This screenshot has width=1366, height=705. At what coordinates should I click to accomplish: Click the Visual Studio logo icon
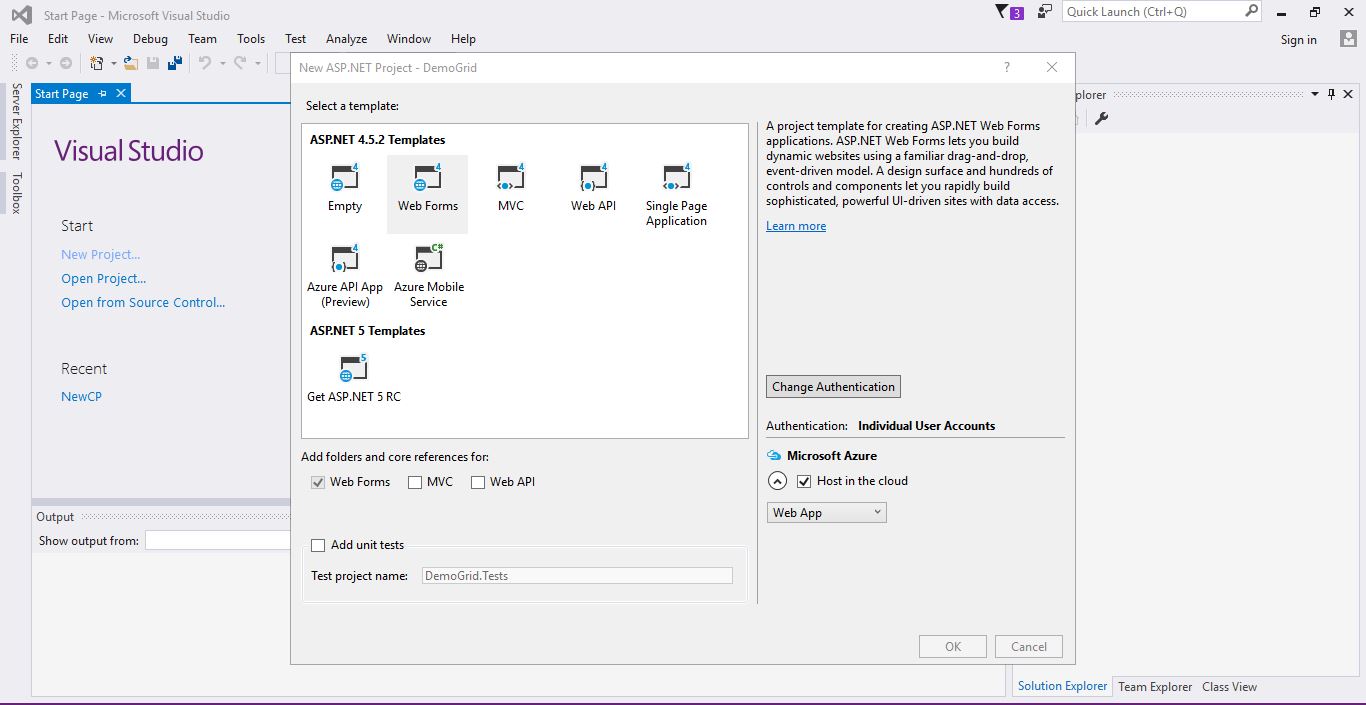pyautogui.click(x=21, y=15)
